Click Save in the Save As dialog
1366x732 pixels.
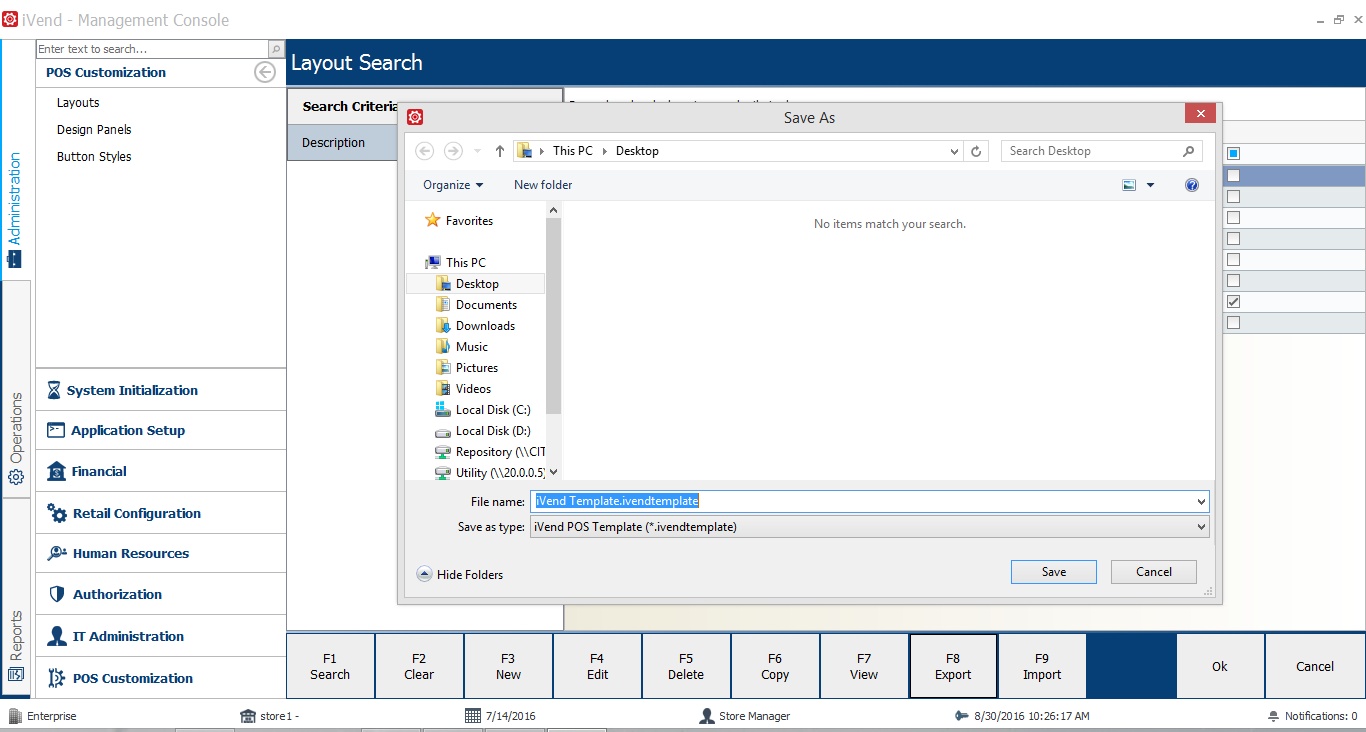pos(1054,572)
